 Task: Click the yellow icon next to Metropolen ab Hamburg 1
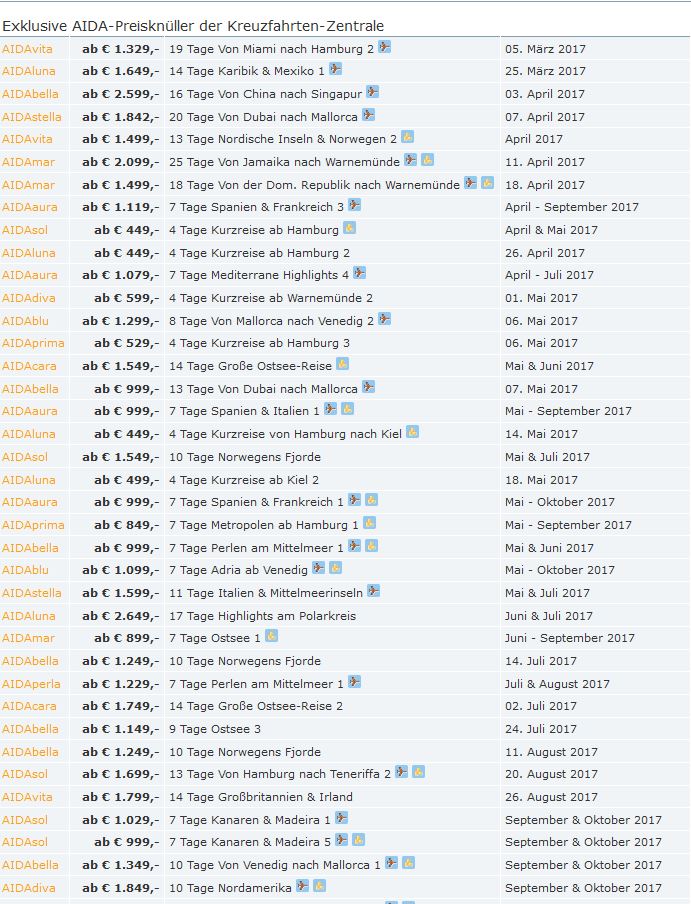click(x=369, y=522)
